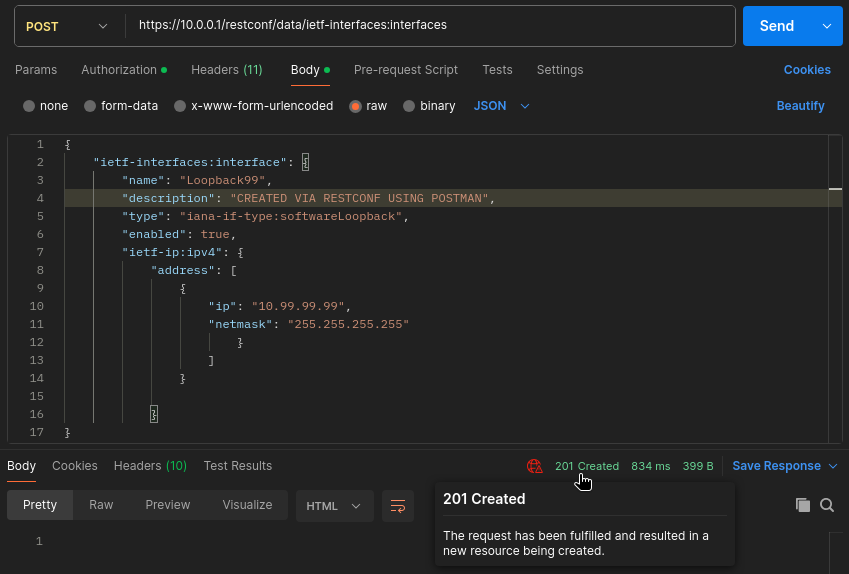
Task: Switch to the Tests tab
Action: 497,70
